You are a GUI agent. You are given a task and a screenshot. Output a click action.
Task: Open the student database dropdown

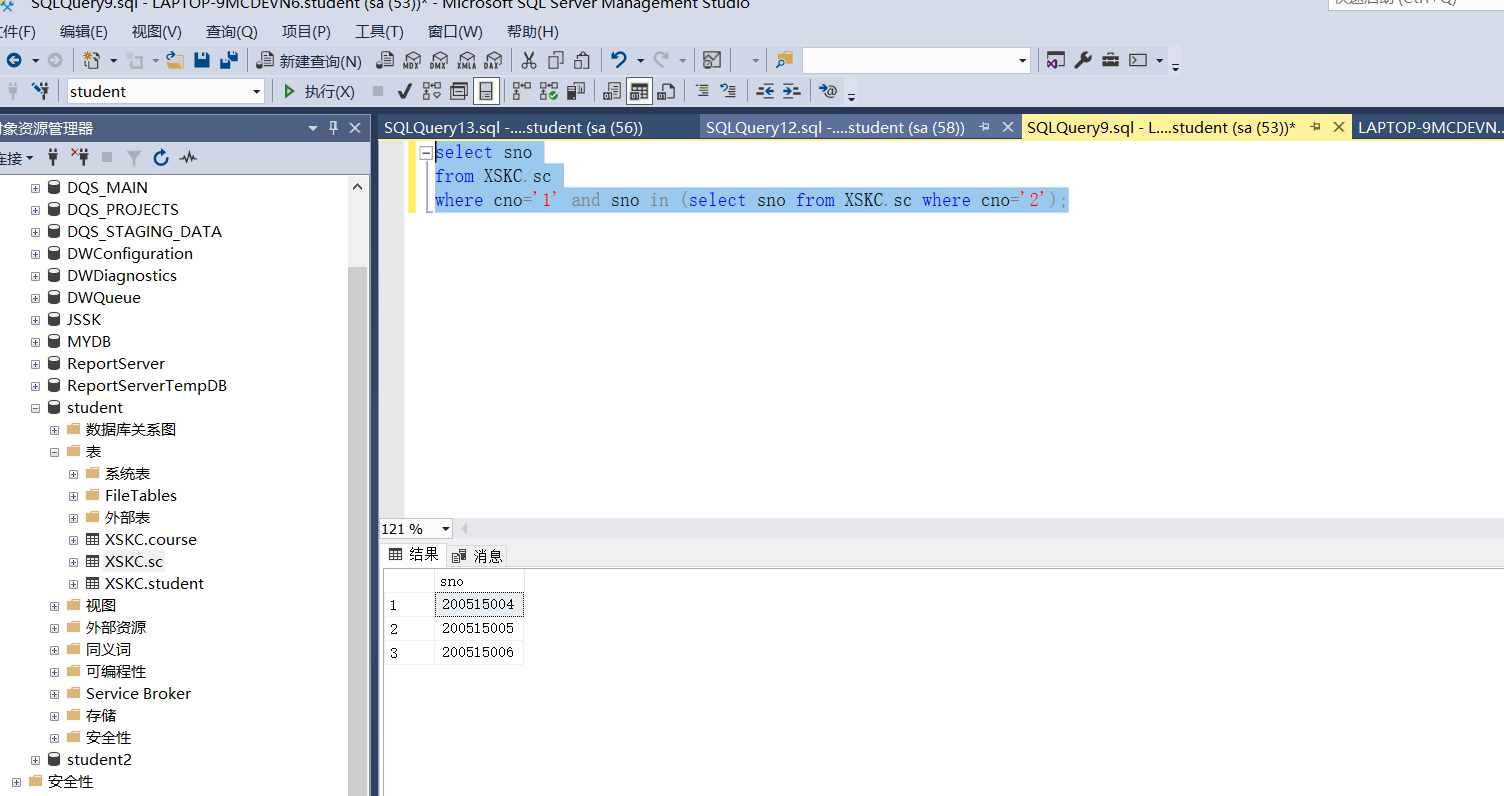(x=257, y=91)
